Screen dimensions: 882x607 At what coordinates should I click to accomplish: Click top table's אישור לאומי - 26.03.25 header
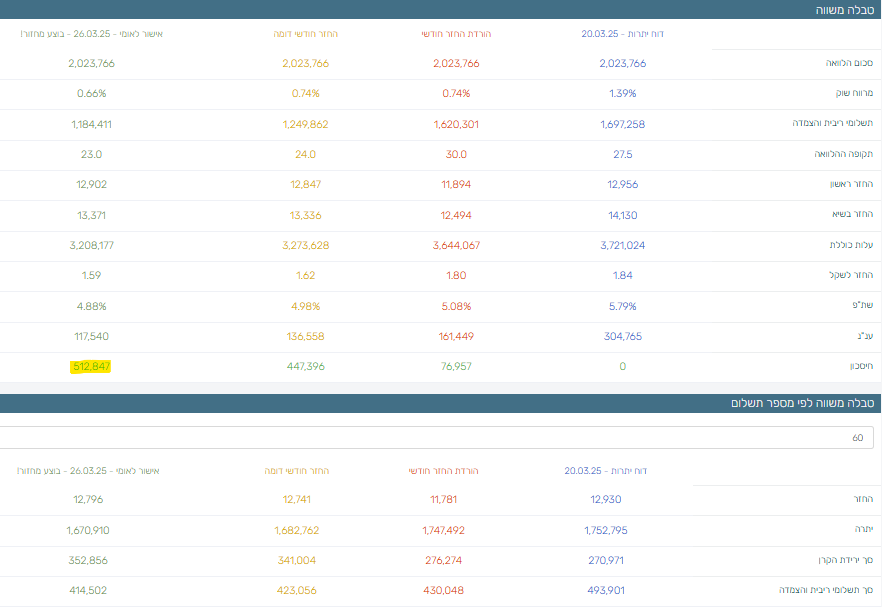click(x=91, y=34)
